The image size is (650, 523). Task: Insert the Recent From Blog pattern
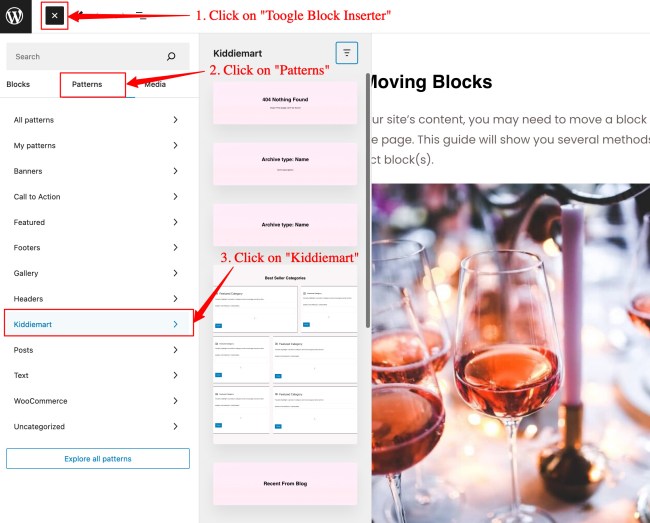click(x=285, y=484)
